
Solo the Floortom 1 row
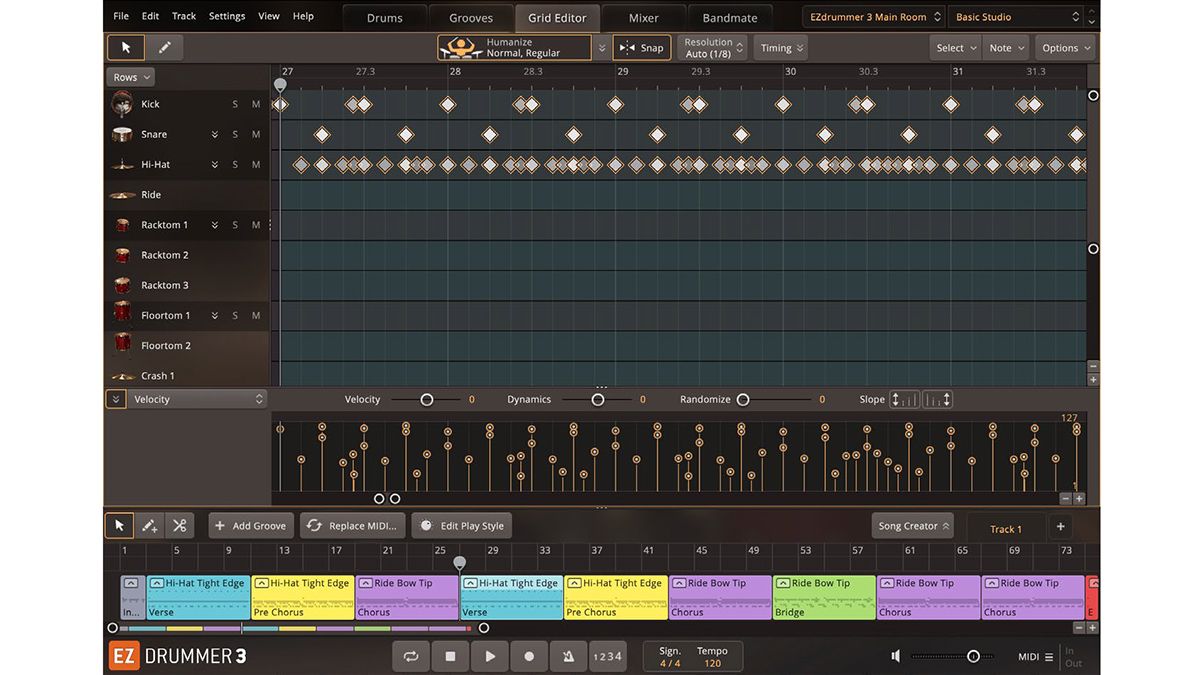[x=235, y=315]
